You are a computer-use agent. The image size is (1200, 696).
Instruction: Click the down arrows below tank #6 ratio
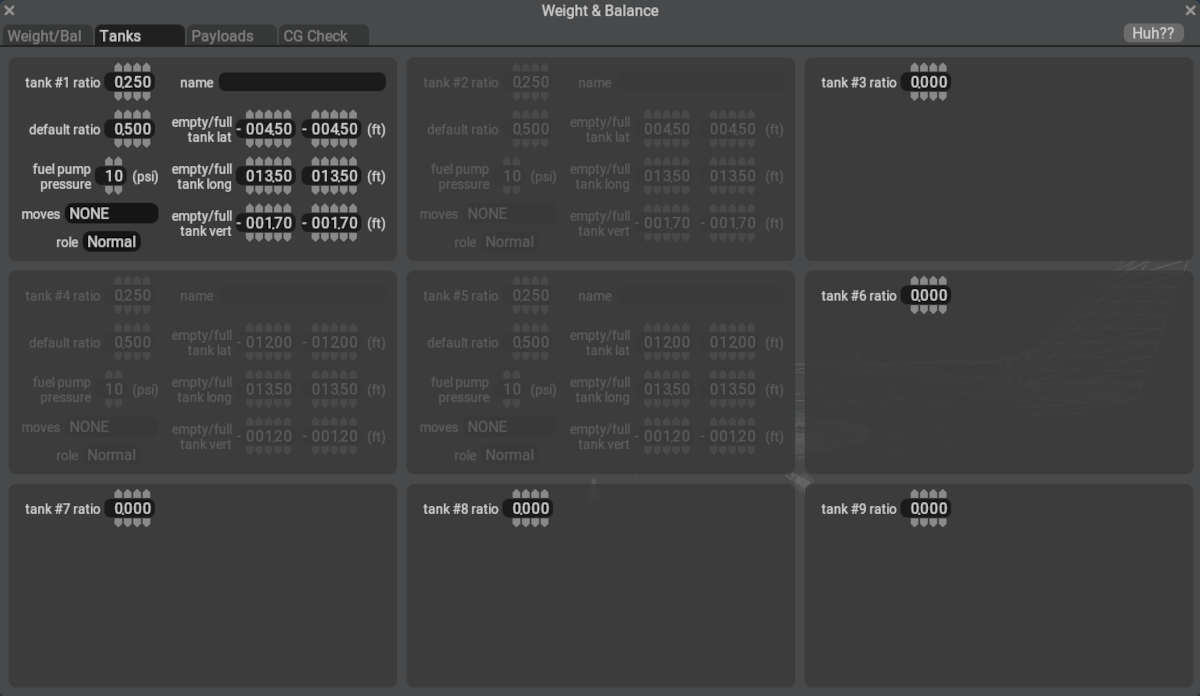(x=928, y=309)
